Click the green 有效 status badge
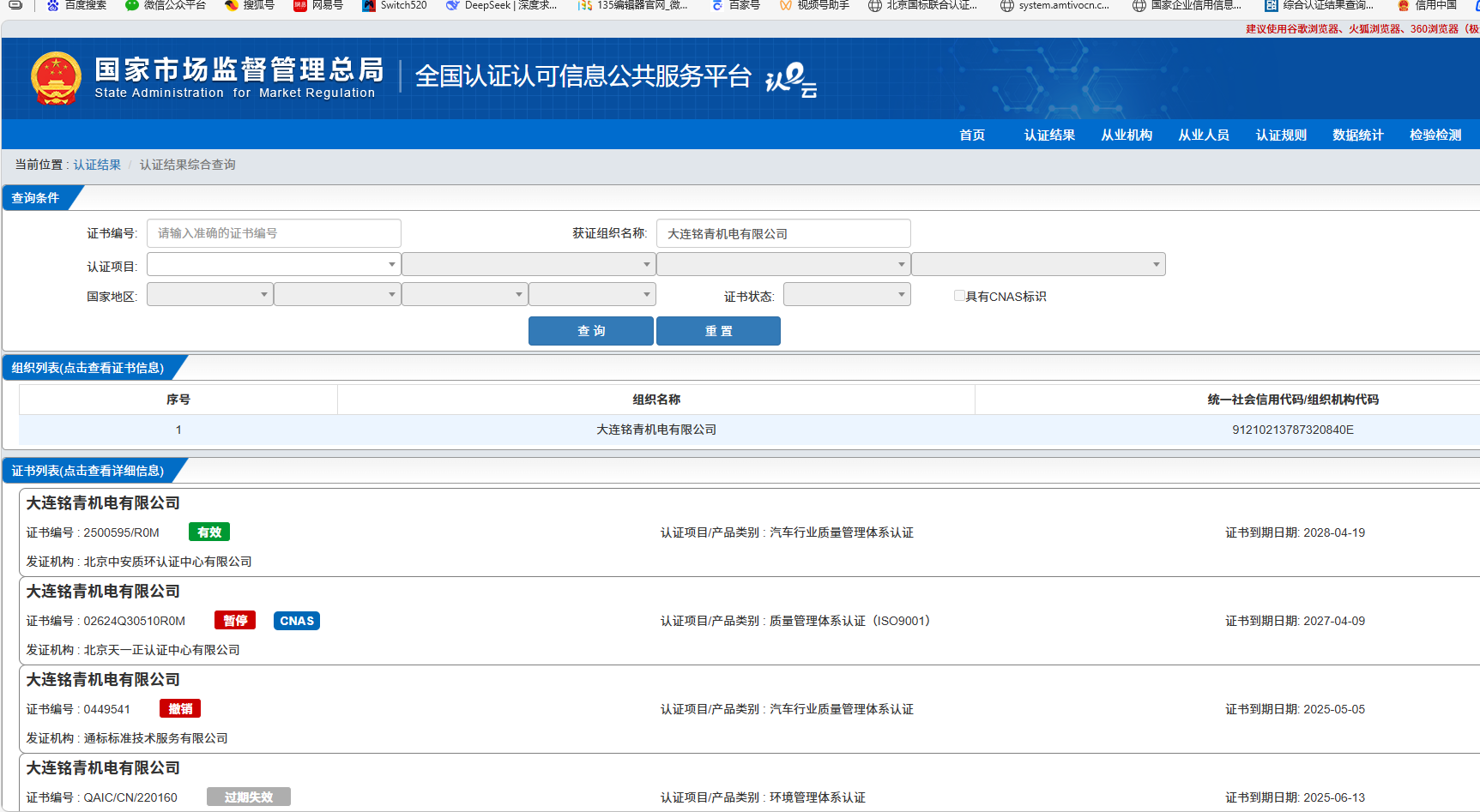The image size is (1480, 812). coord(209,532)
